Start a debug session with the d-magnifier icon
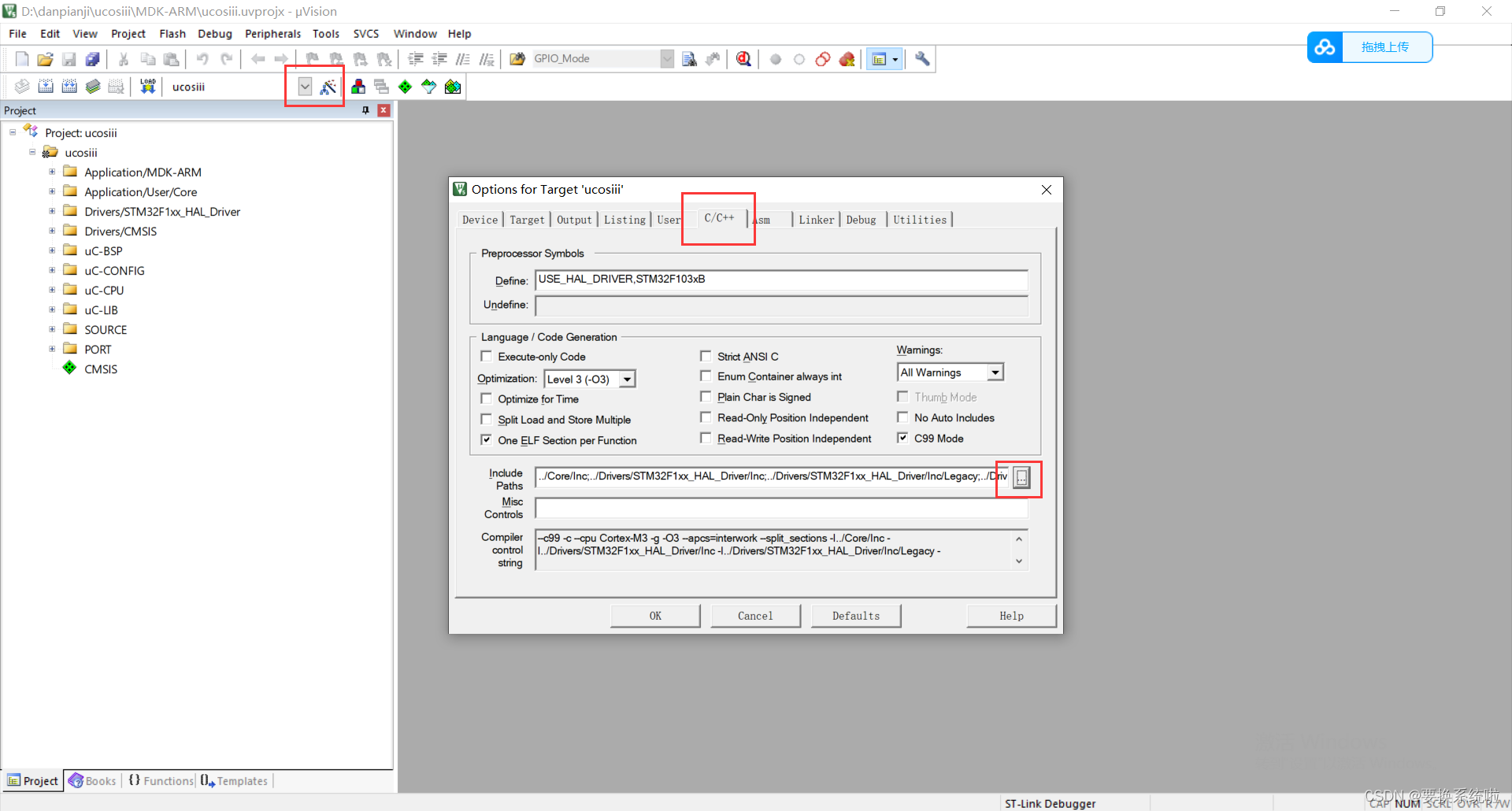This screenshot has height=811, width=1512. coord(743,59)
